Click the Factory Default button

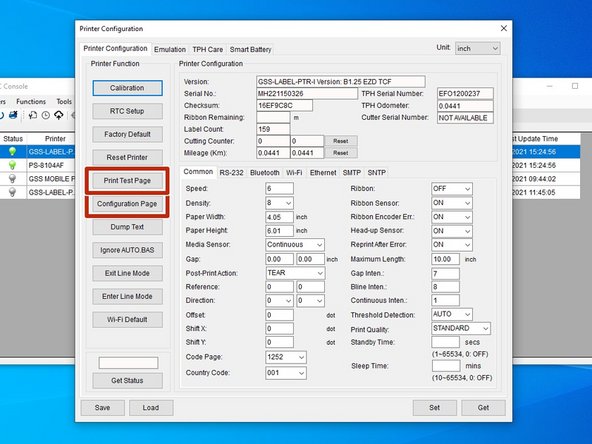[x=128, y=134]
